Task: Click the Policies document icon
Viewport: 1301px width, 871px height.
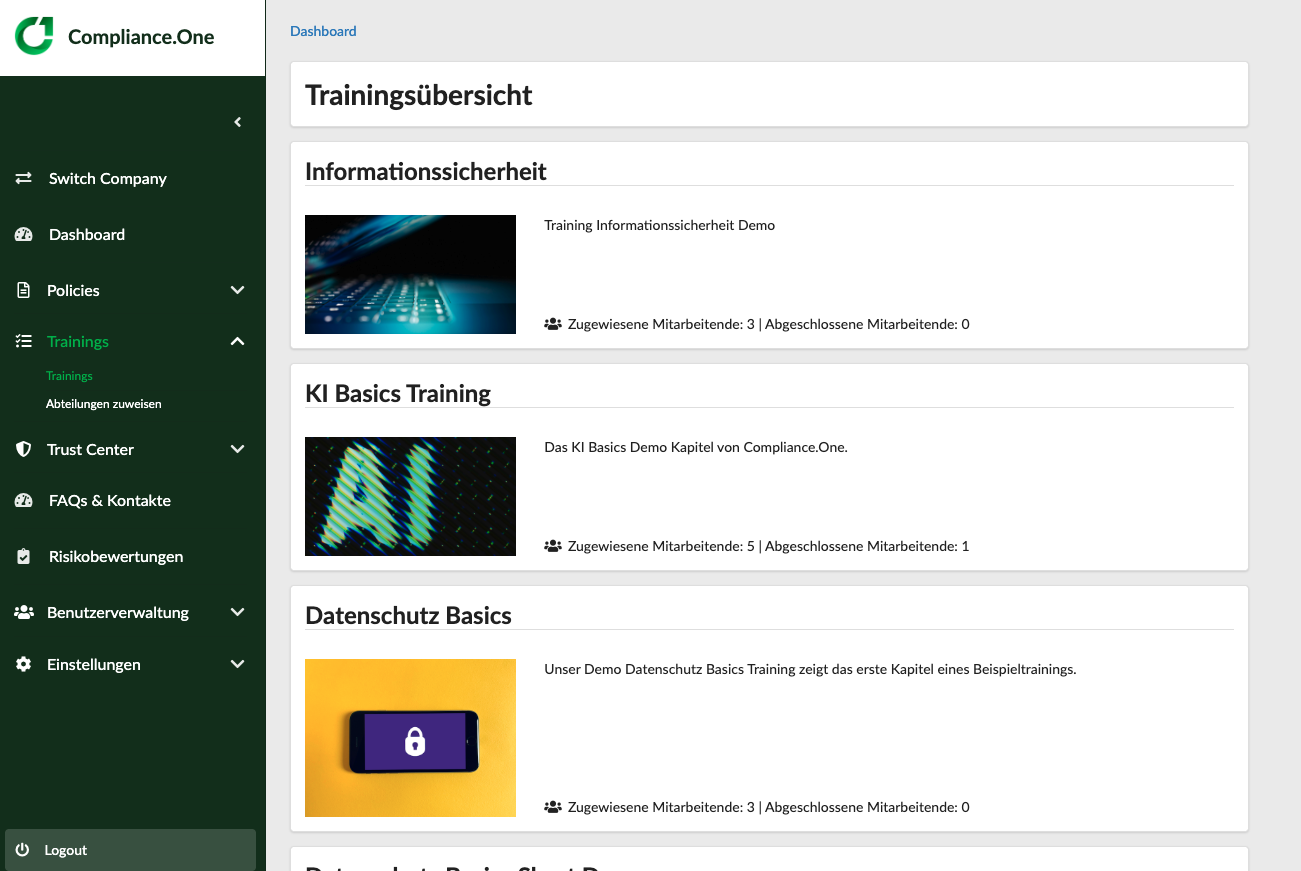Action: coord(24,290)
